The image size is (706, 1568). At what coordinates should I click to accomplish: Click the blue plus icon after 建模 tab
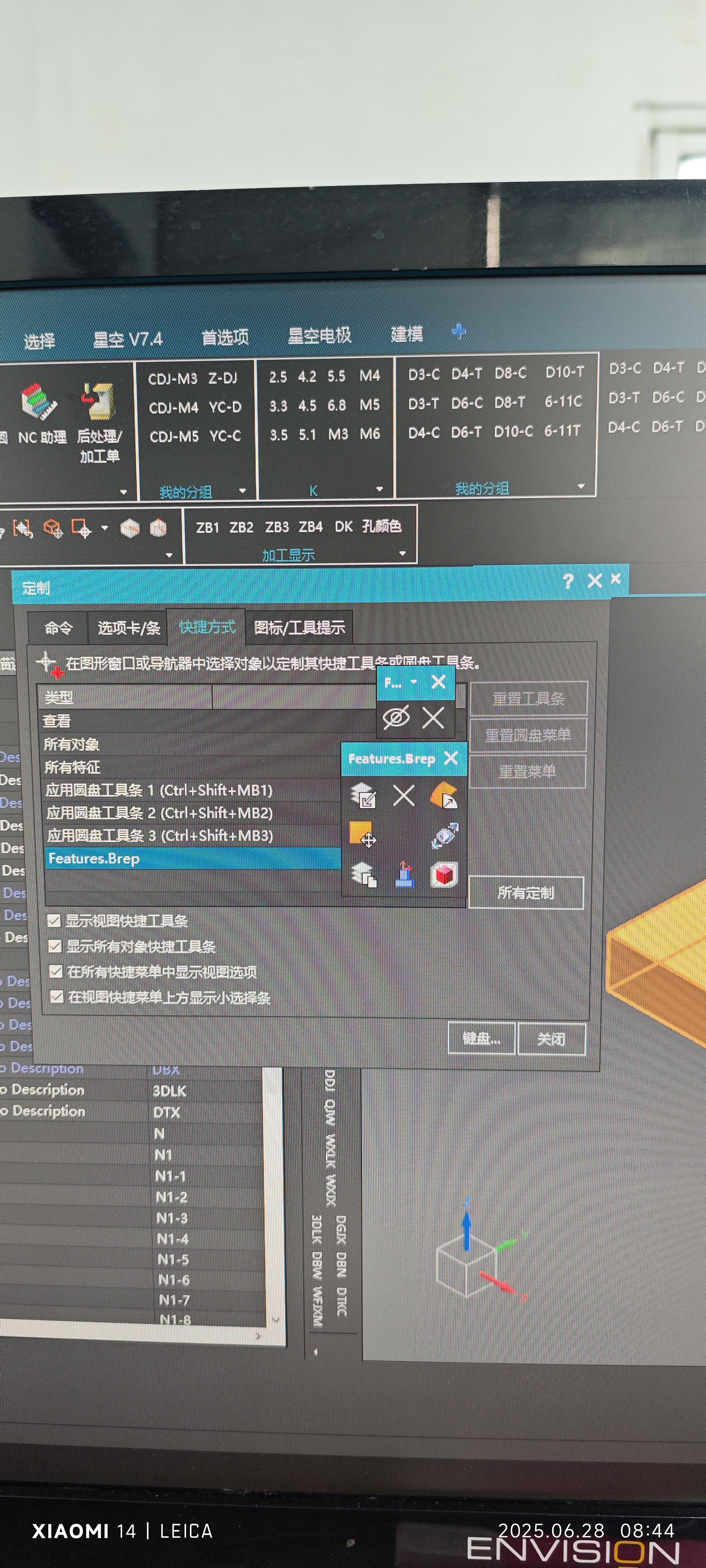[459, 331]
